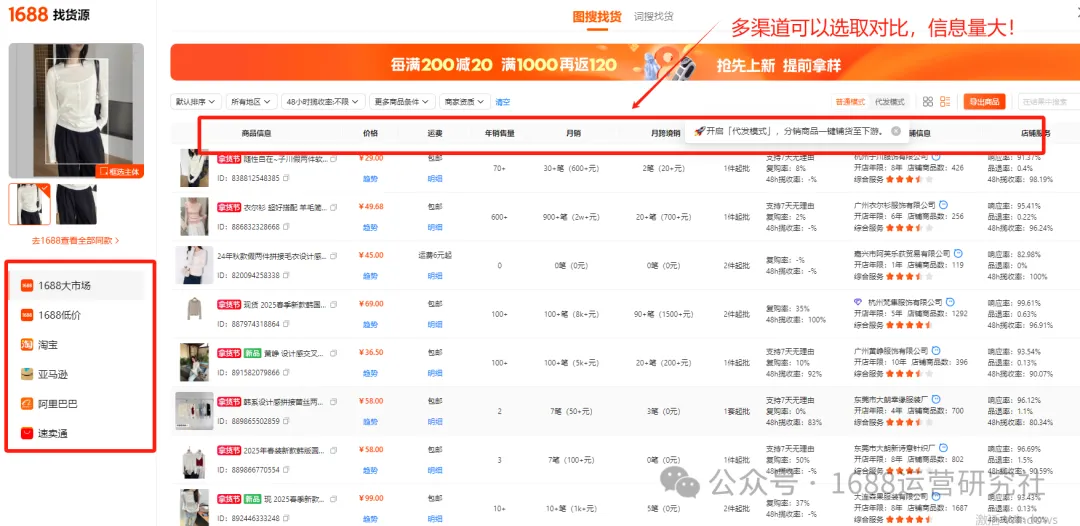Open the ¥69.00 product thumbnail

pos(194,309)
